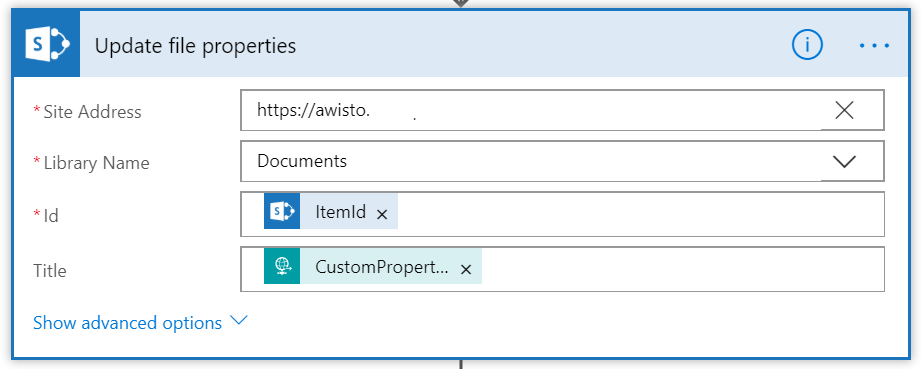The image size is (921, 369).
Task: Click the Update file properties header title
Action: 196,46
